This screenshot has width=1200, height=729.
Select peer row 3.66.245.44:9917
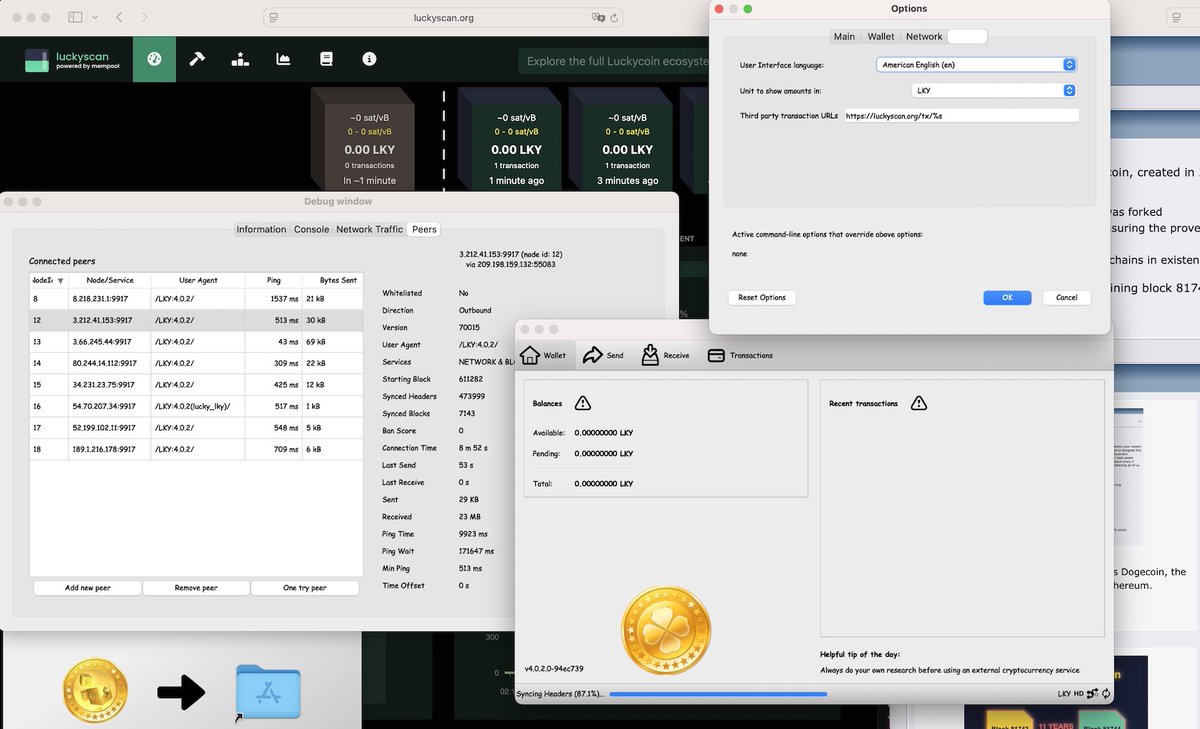(x=196, y=342)
